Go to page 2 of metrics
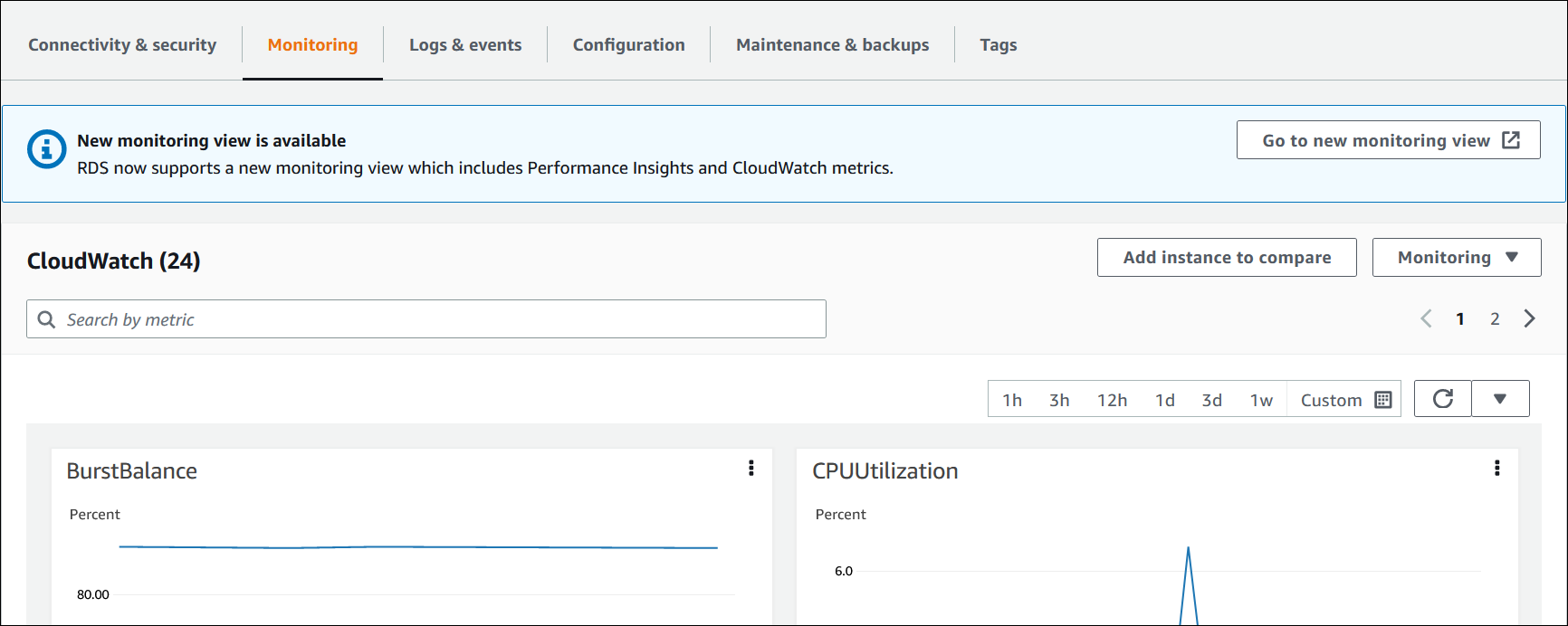 tap(1495, 318)
